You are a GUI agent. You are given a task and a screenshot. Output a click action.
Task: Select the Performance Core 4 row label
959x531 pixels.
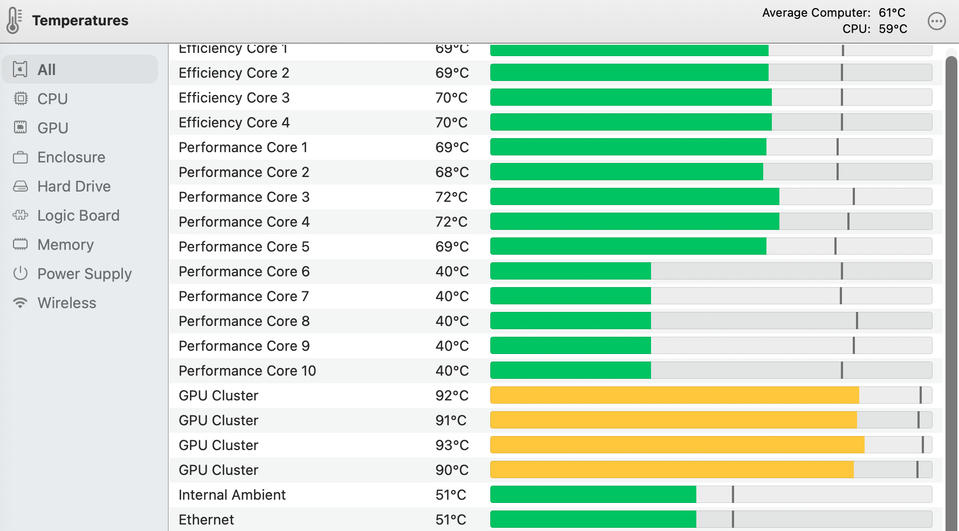244,222
